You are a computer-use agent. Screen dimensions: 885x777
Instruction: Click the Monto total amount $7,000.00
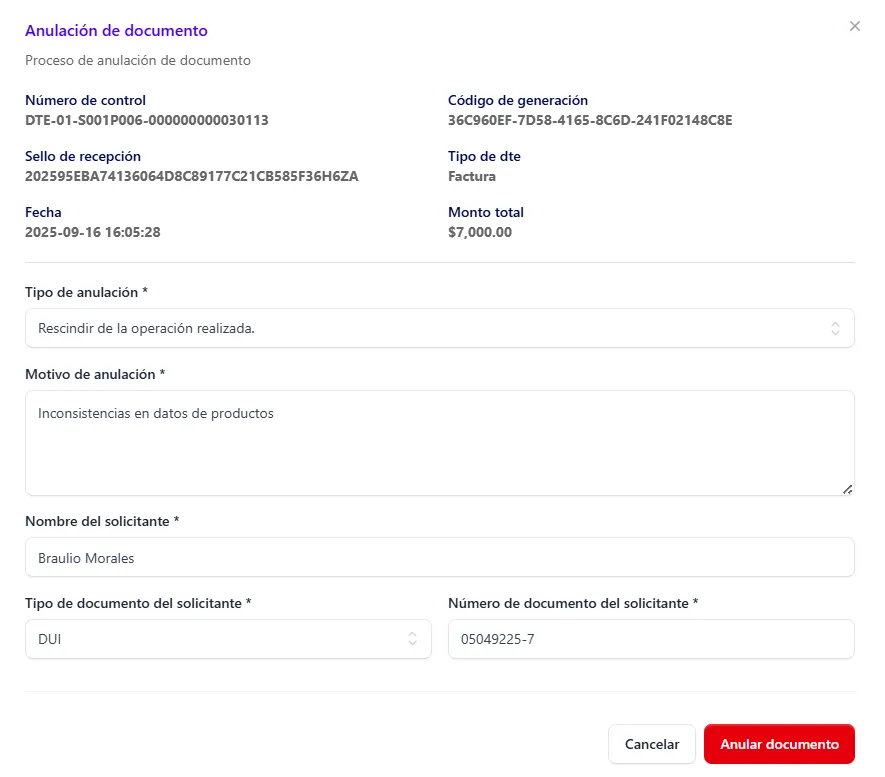pyautogui.click(x=475, y=232)
